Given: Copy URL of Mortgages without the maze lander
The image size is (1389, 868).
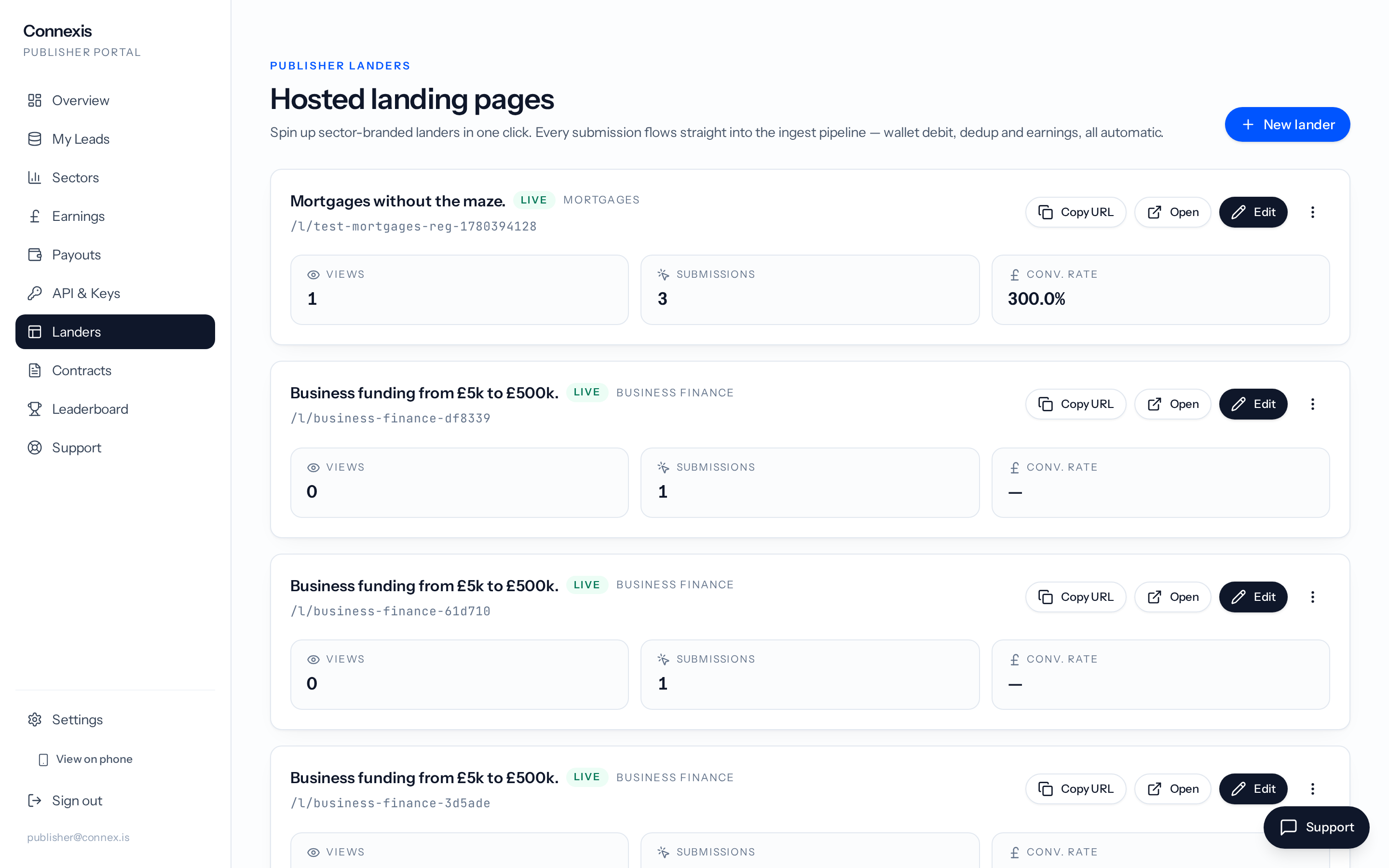Looking at the screenshot, I should [x=1075, y=212].
